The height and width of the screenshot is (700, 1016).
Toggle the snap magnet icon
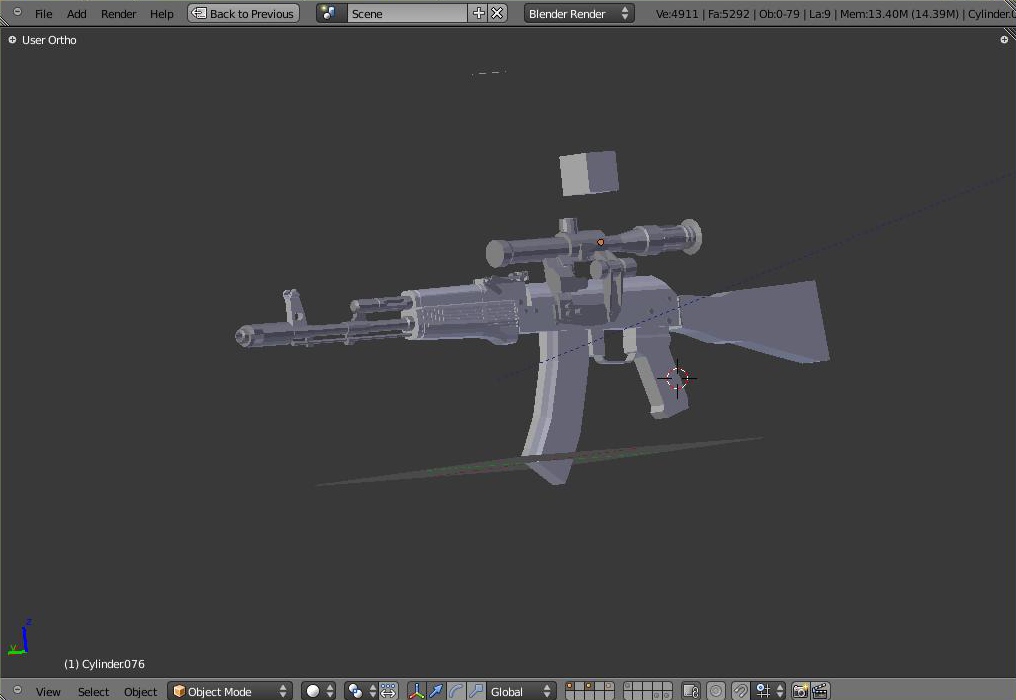741,692
